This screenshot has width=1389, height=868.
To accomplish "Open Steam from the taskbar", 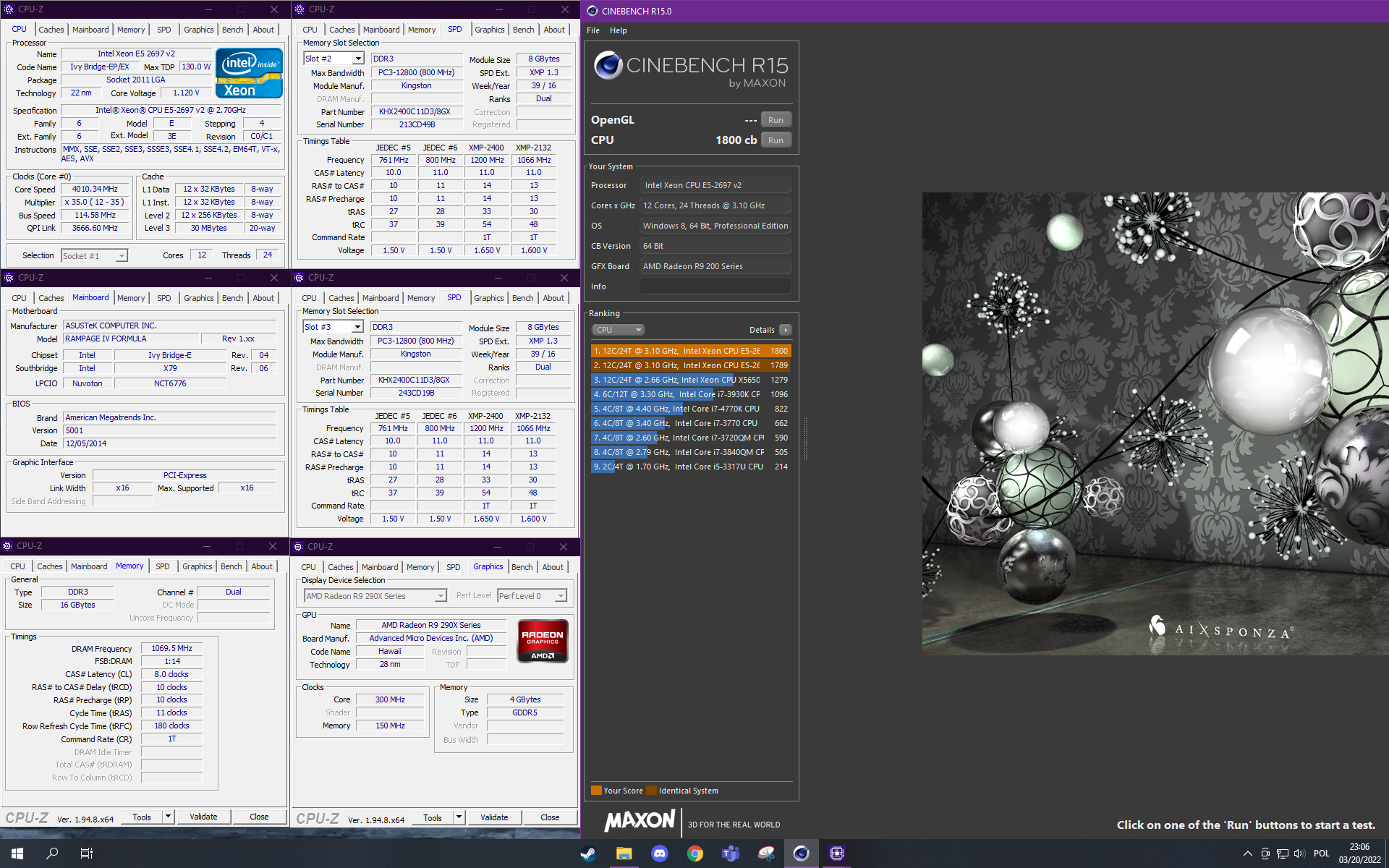I will [x=589, y=854].
